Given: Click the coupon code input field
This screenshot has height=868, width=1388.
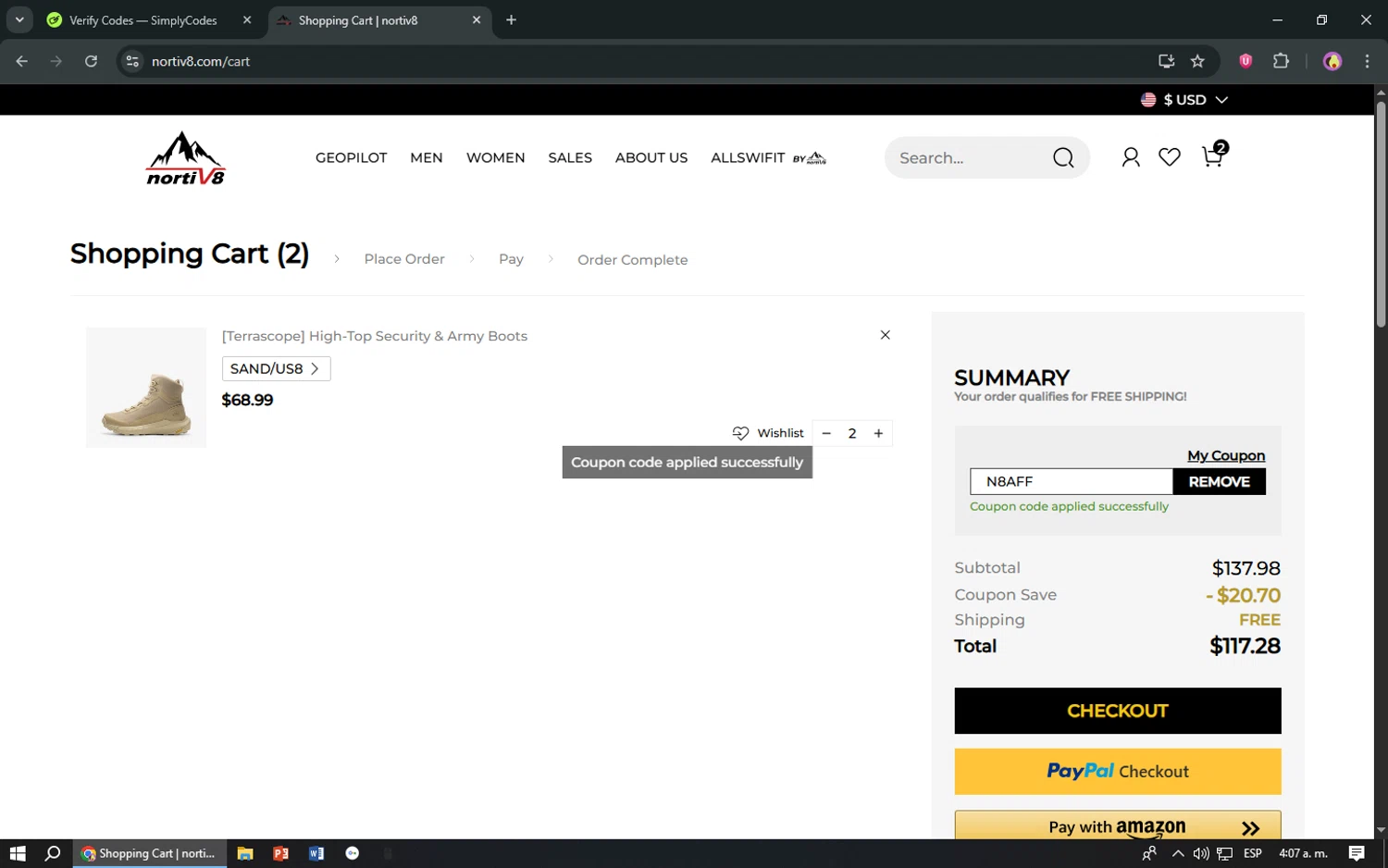Looking at the screenshot, I should [1071, 481].
